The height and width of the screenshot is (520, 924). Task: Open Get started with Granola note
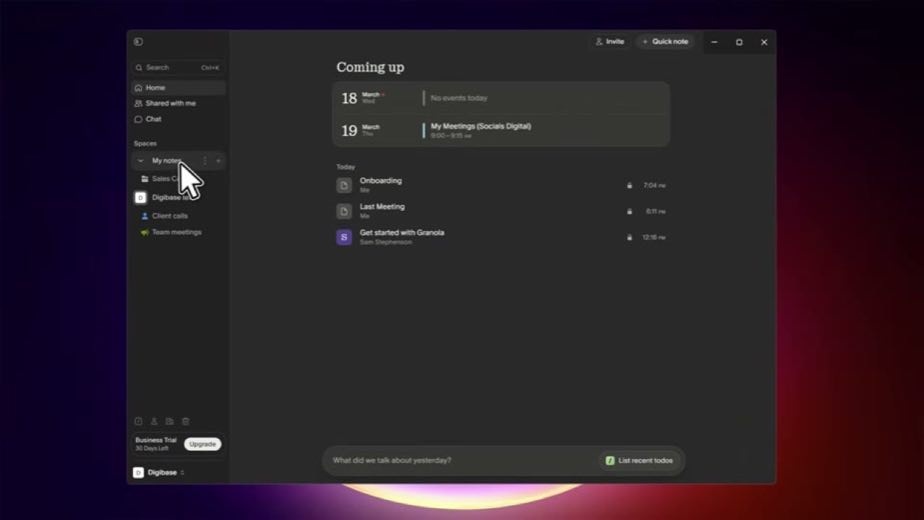coord(501,237)
